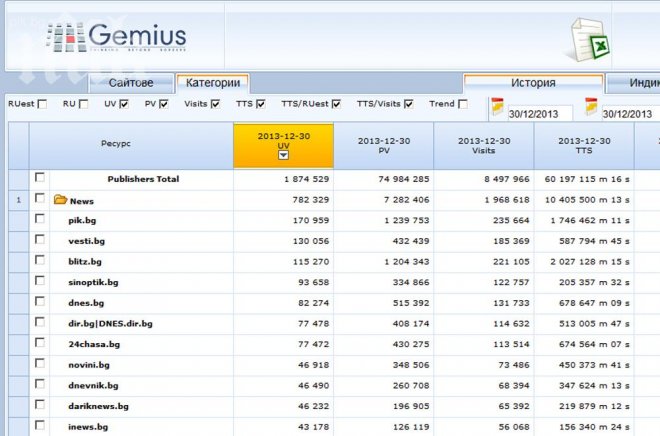Sort by 2013-12-30 Visits column header

[x=484, y=146]
